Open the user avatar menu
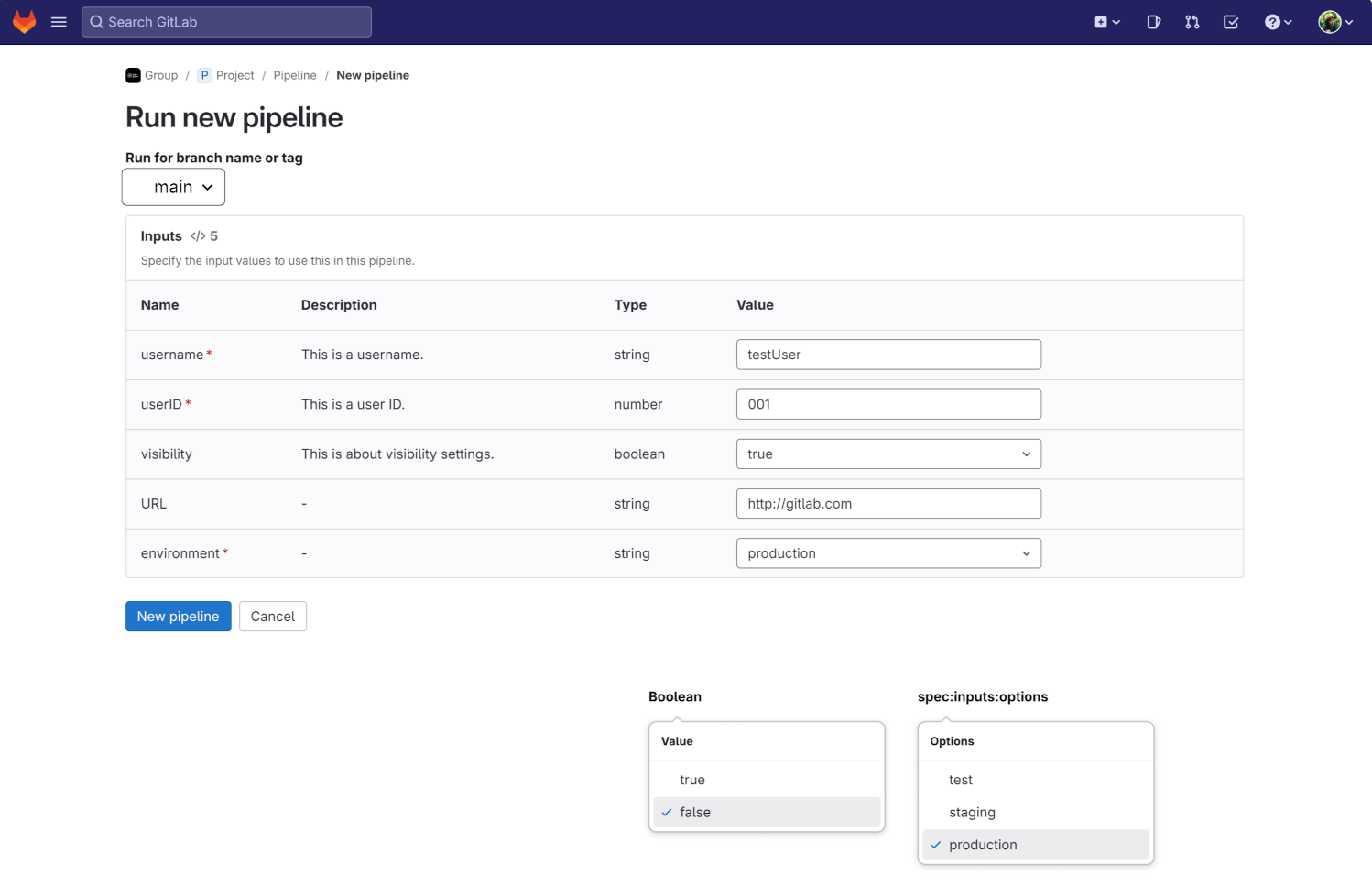Image resolution: width=1372 pixels, height=886 pixels. pos(1334,22)
